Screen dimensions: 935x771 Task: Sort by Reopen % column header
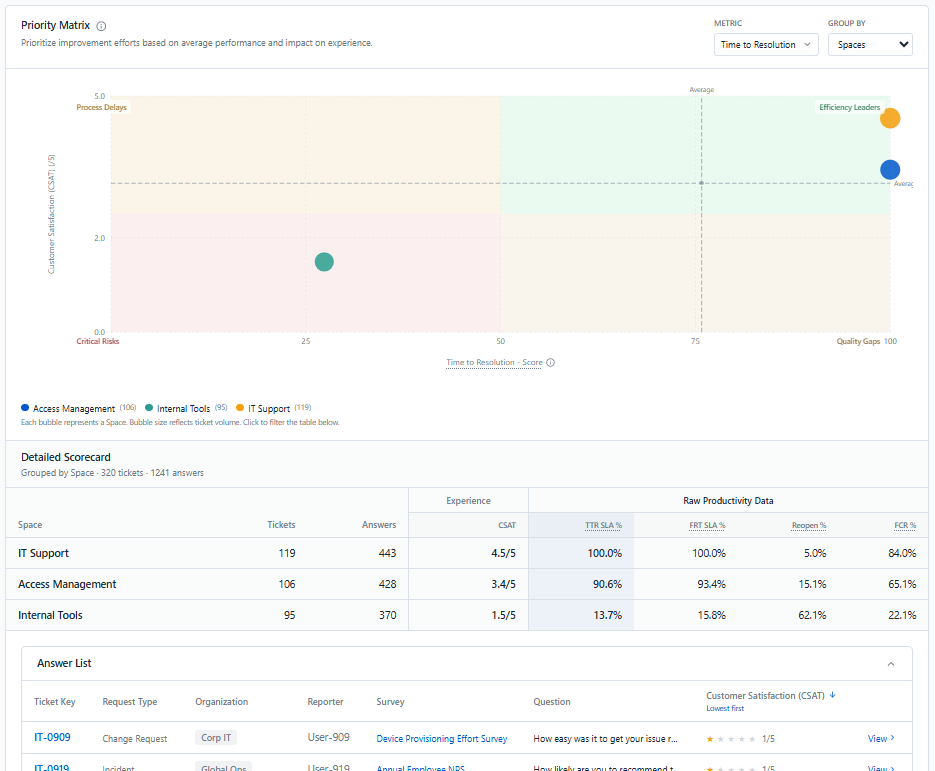809,525
